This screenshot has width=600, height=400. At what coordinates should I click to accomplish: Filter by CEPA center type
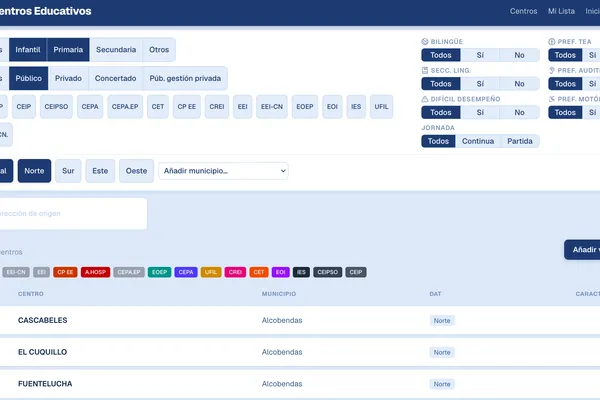pos(90,107)
